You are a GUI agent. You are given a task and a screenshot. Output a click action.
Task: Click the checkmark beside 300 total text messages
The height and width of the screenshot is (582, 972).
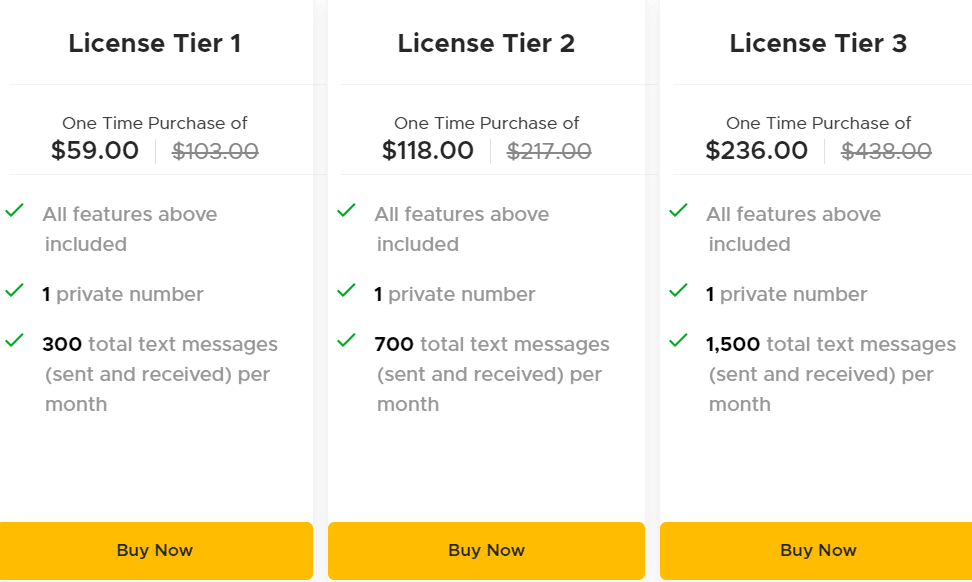[x=16, y=340]
